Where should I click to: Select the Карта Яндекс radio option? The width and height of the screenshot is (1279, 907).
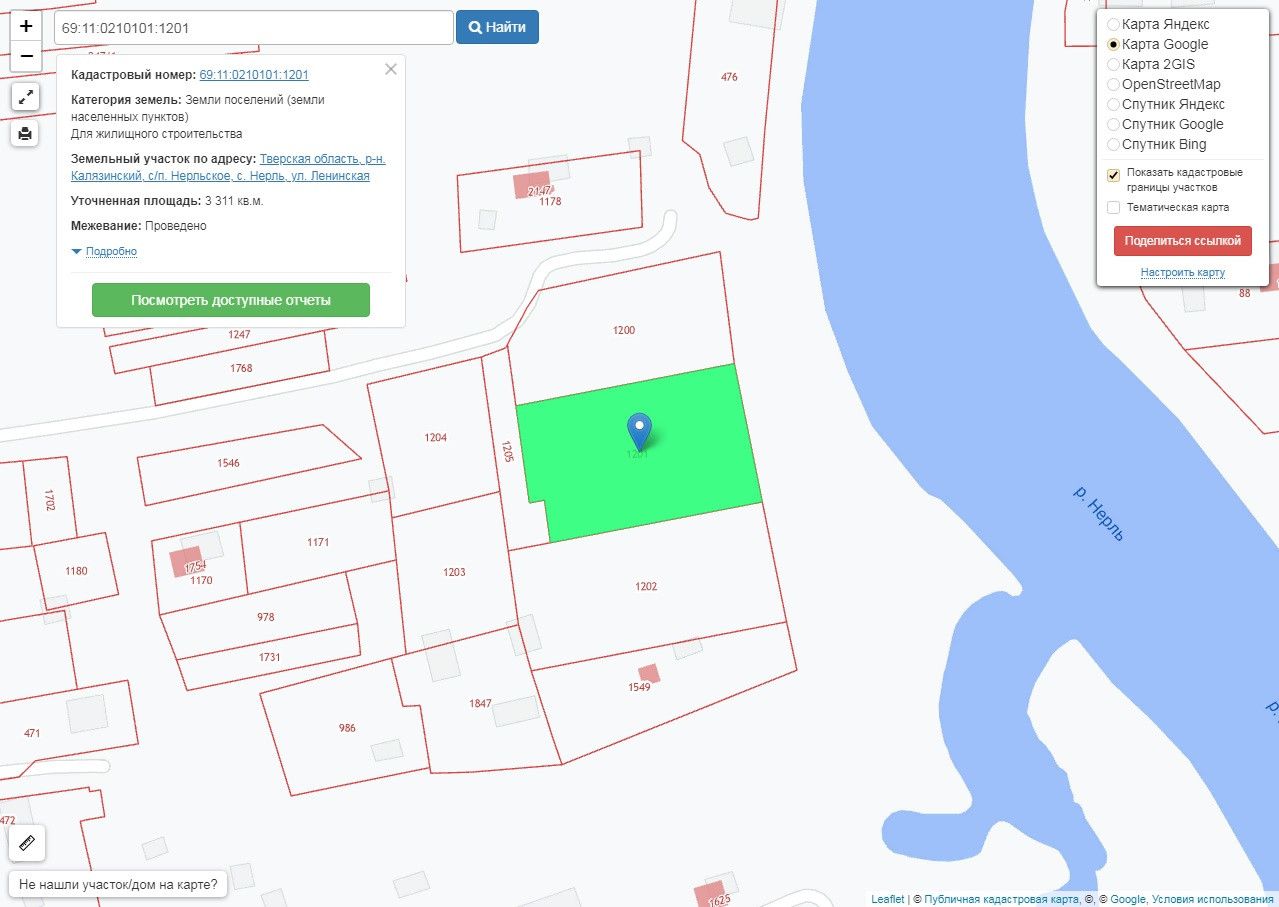[1113, 24]
